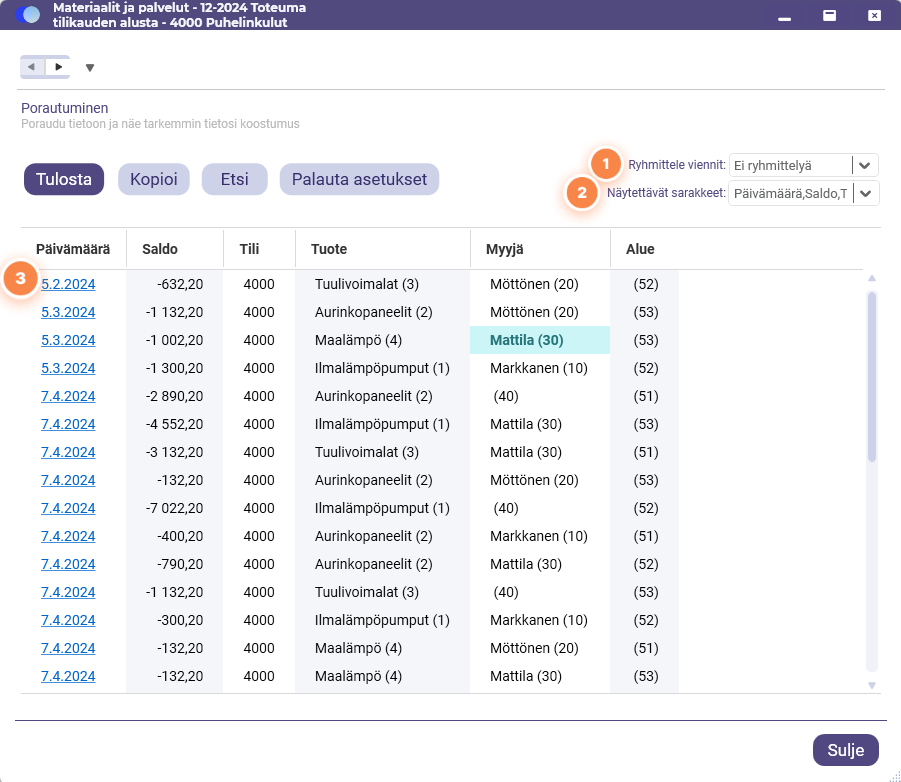Click the Etsi search button
Viewport: 901px width, 782px height.
click(234, 179)
